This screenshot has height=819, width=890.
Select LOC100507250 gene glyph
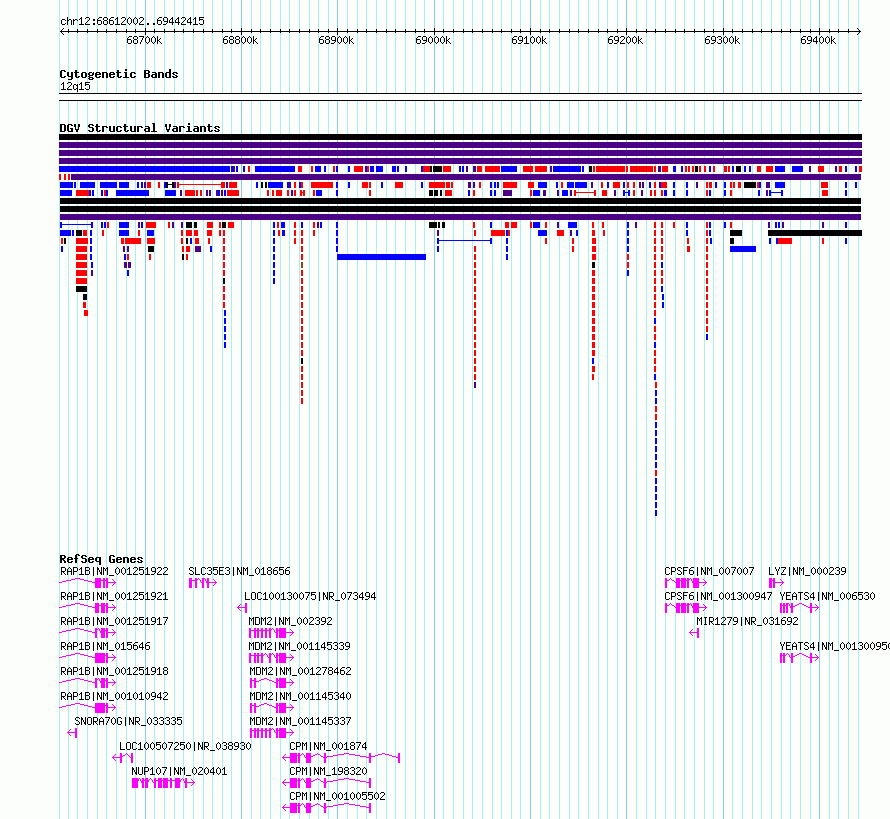123,758
